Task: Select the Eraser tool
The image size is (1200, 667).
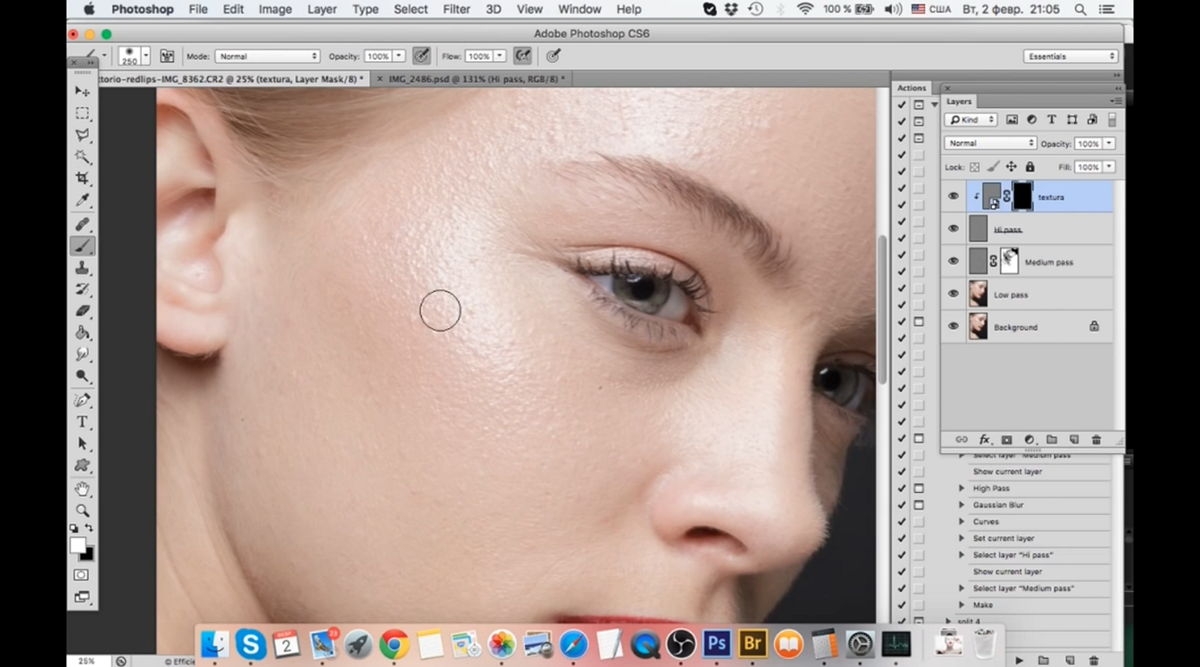Action: click(x=83, y=311)
